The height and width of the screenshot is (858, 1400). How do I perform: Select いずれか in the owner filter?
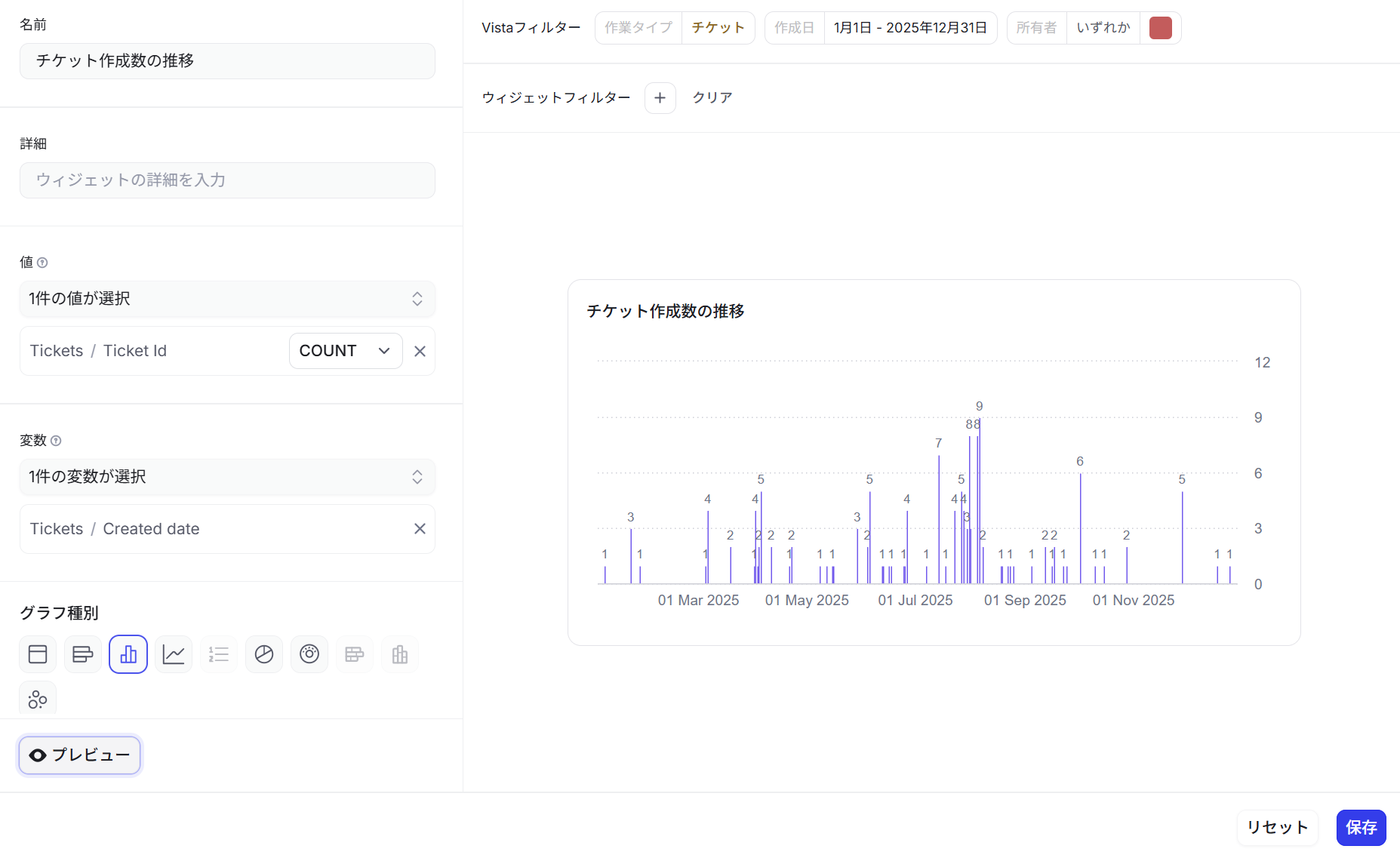pyautogui.click(x=1102, y=27)
